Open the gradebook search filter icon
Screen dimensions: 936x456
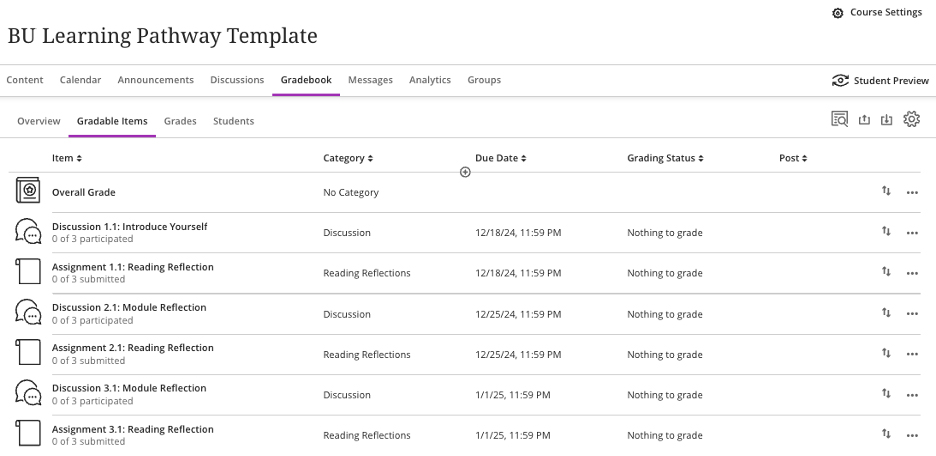840,120
